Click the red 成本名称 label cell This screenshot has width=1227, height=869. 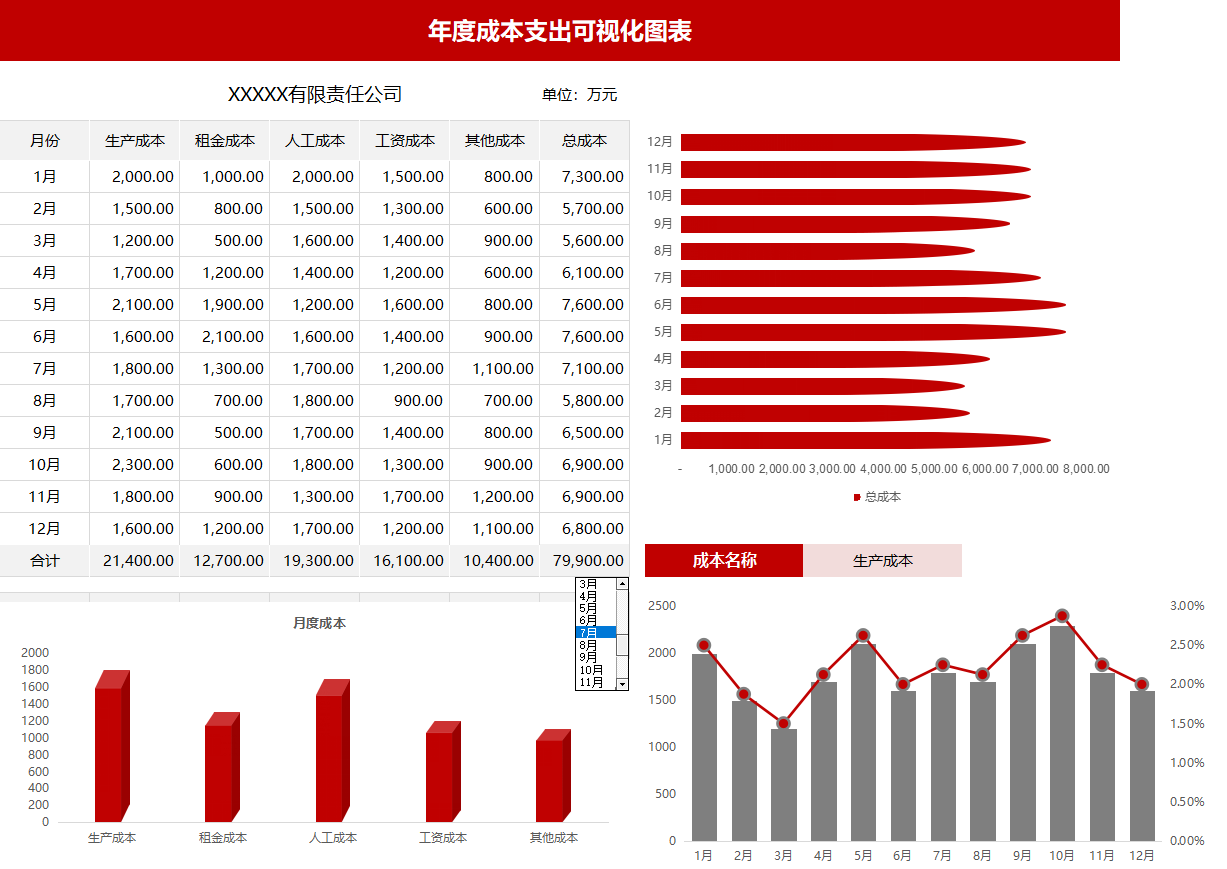(724, 560)
